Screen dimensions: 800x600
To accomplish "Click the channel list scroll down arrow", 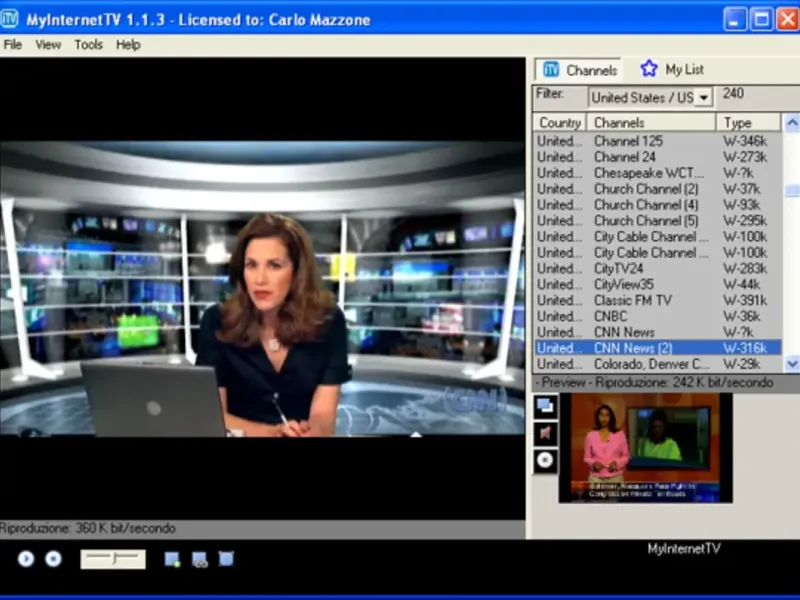I will click(792, 364).
